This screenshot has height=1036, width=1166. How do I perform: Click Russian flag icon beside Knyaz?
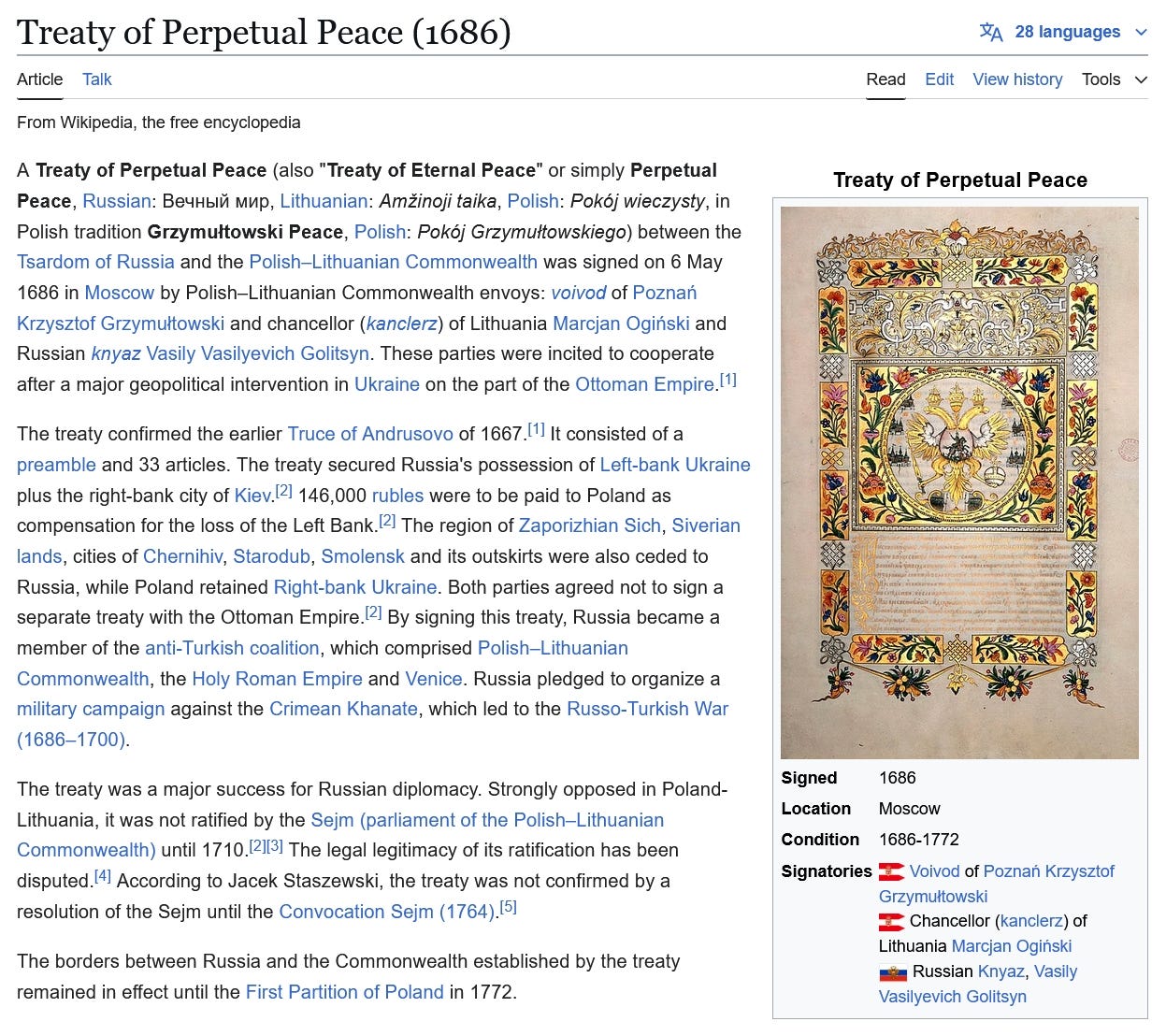[893, 973]
